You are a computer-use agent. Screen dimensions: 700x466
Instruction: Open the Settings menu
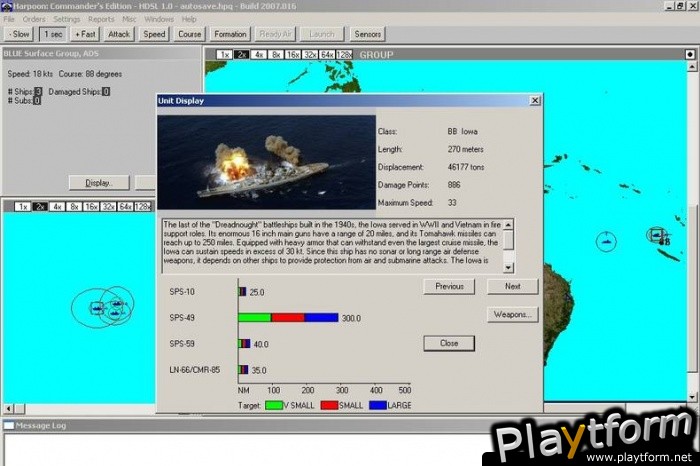67,19
